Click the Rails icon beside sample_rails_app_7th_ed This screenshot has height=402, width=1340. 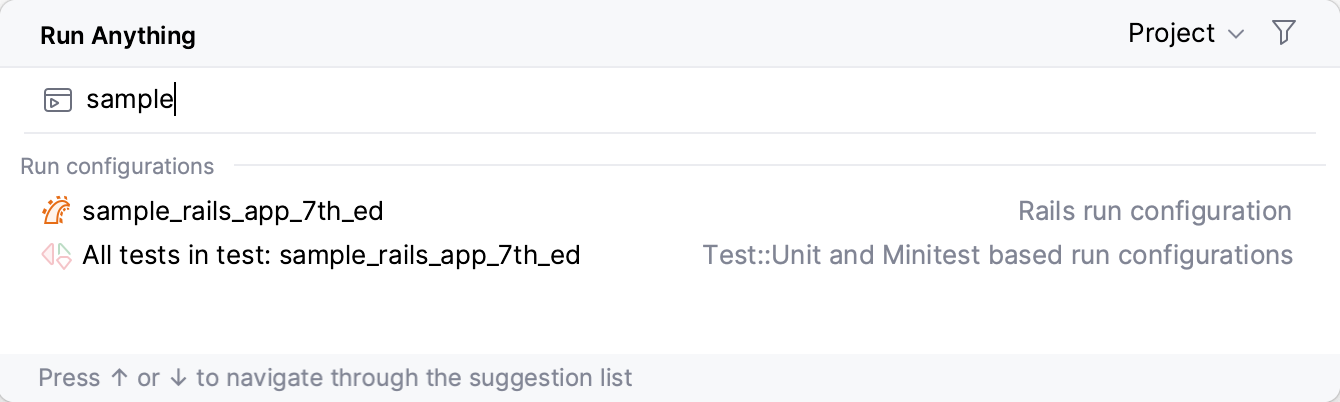tap(55, 212)
